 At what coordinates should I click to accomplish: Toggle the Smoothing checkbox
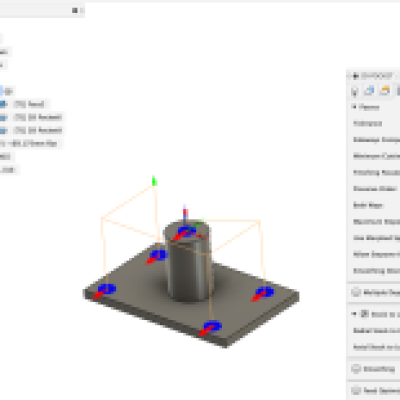[x=356, y=369]
